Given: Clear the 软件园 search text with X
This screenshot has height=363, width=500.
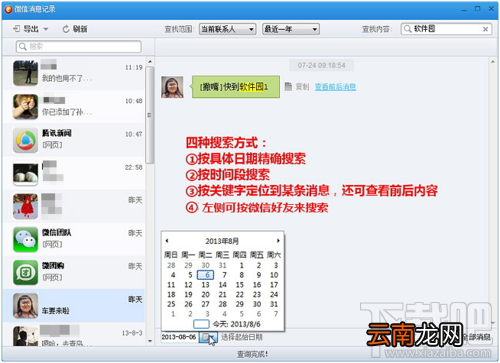Looking at the screenshot, I should click(485, 29).
